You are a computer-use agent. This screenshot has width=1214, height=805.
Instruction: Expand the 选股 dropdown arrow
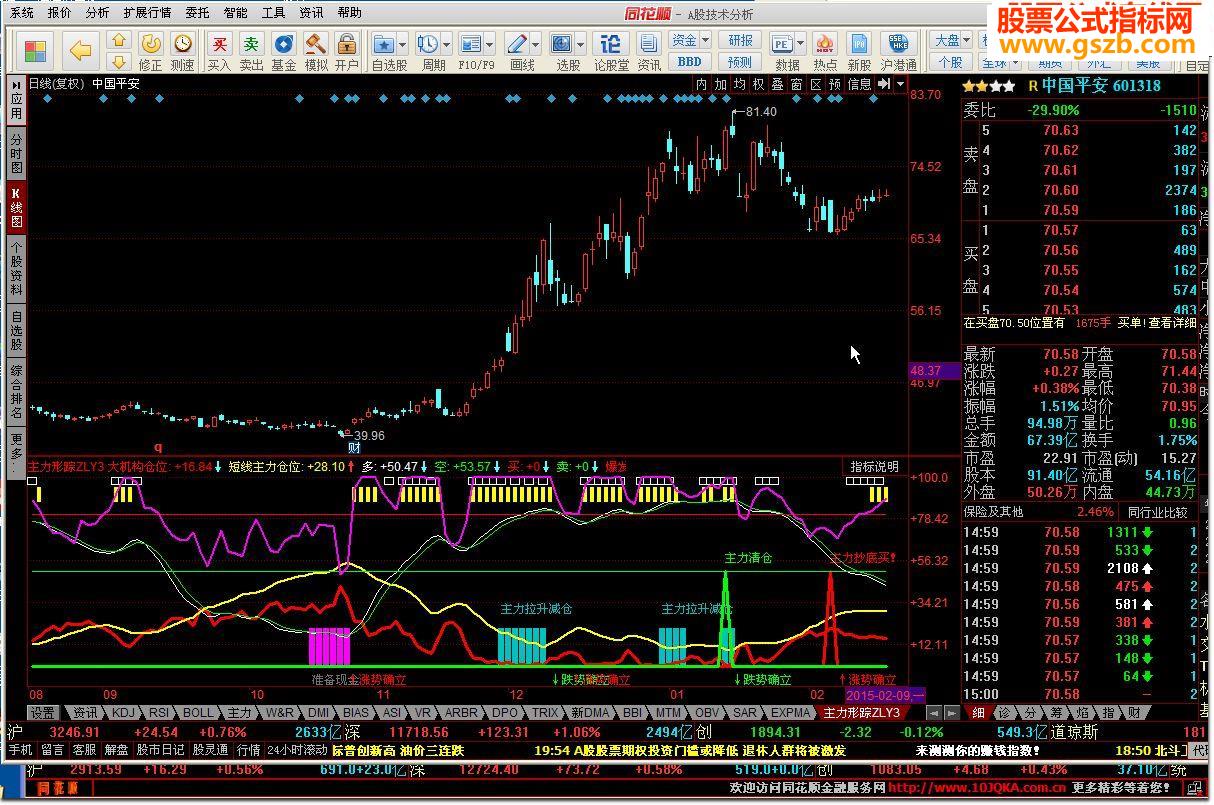581,45
